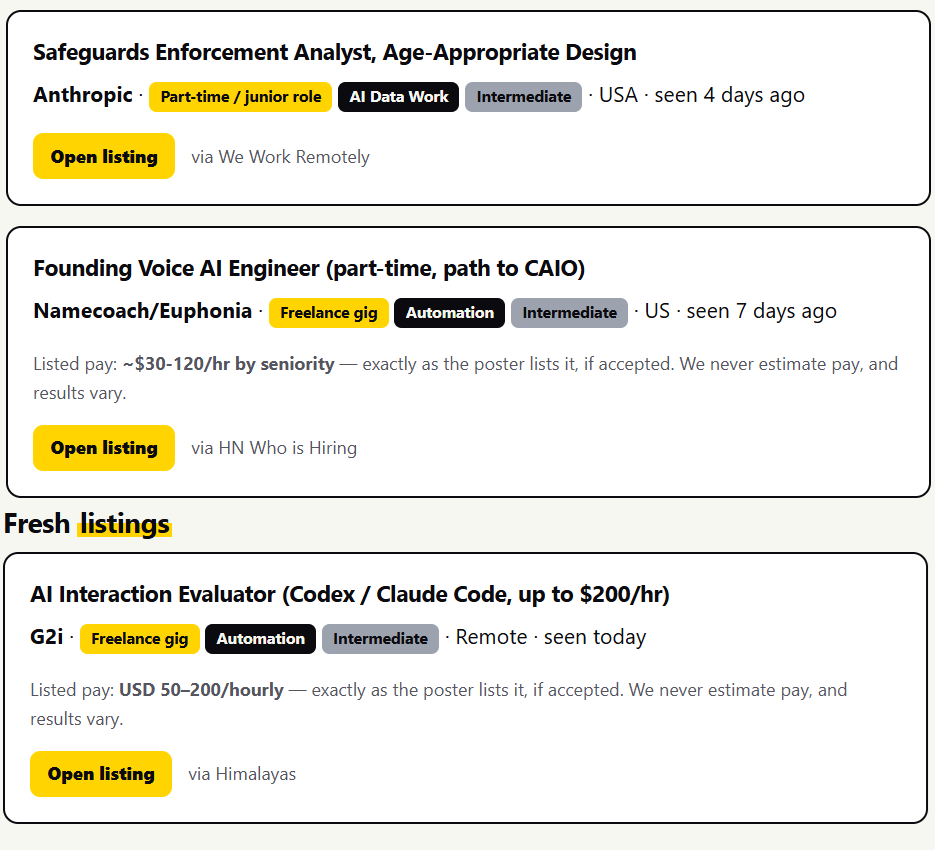Image resolution: width=935 pixels, height=850 pixels.
Task: Select the Namecoach/Euphonia company name
Action: (143, 311)
